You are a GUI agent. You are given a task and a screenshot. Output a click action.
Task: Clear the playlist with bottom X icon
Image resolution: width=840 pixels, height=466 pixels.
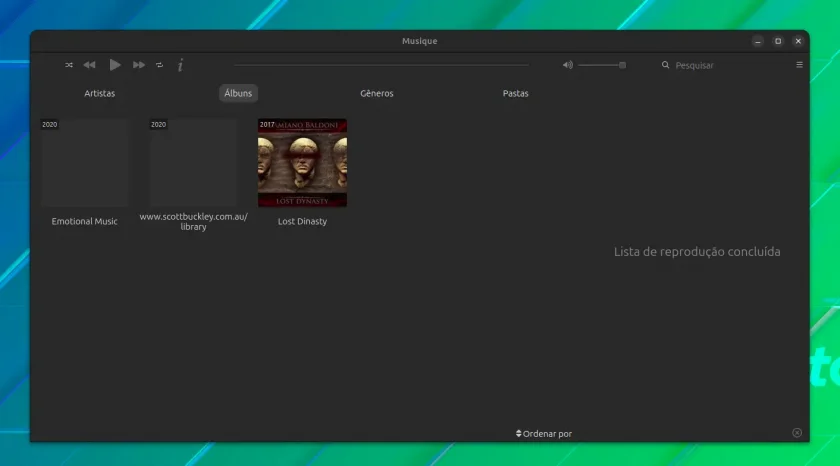[797, 433]
